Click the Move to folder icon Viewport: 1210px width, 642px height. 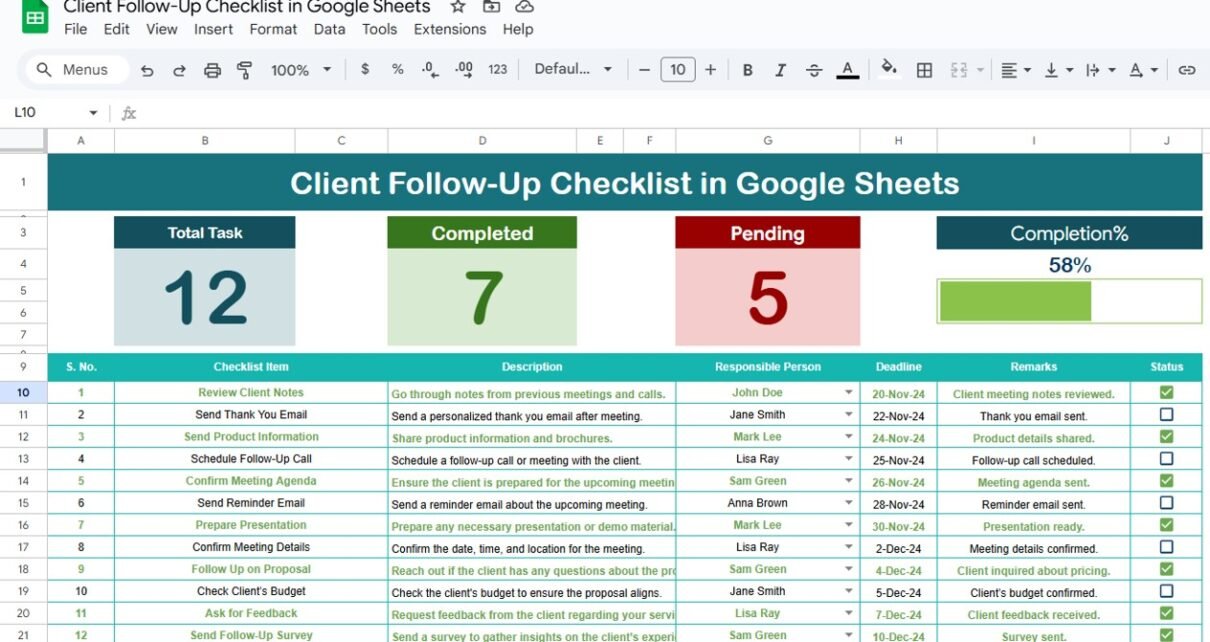tap(491, 7)
